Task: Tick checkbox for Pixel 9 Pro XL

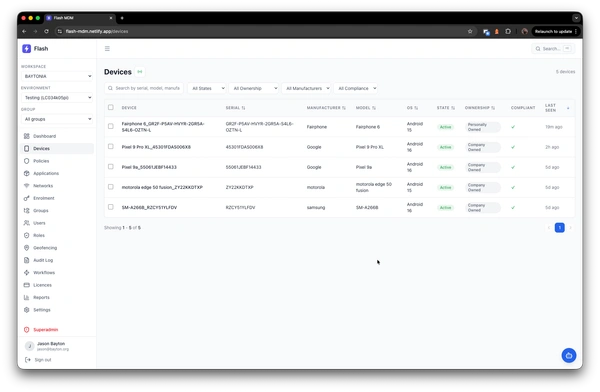Action: (x=111, y=147)
